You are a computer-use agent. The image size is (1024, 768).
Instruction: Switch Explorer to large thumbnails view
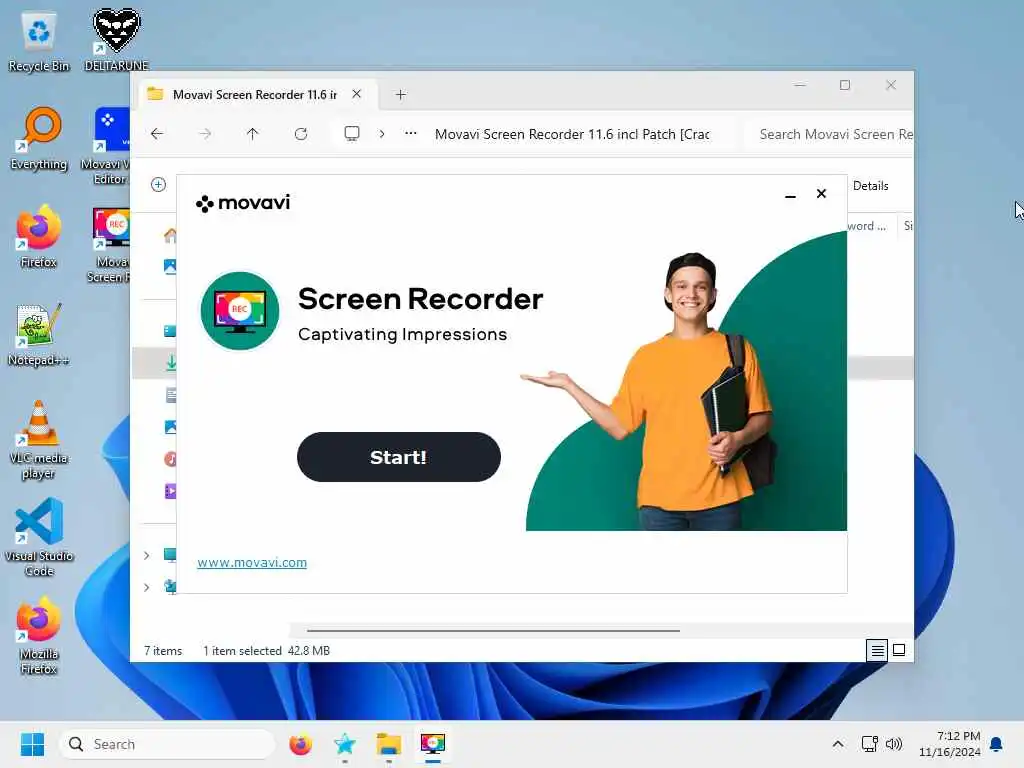point(899,650)
